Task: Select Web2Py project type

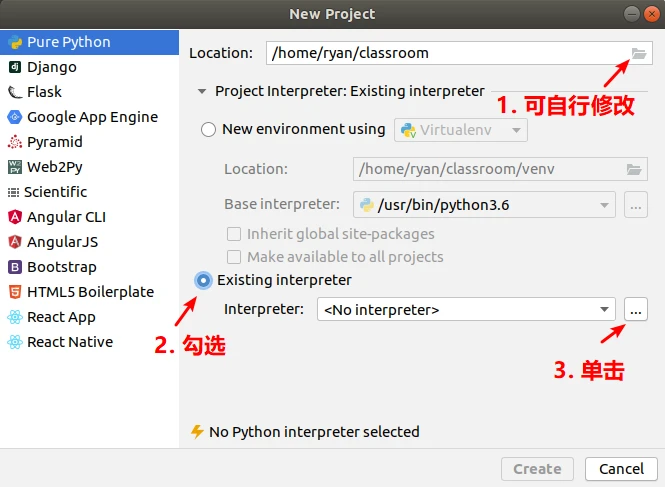Action: [89, 167]
